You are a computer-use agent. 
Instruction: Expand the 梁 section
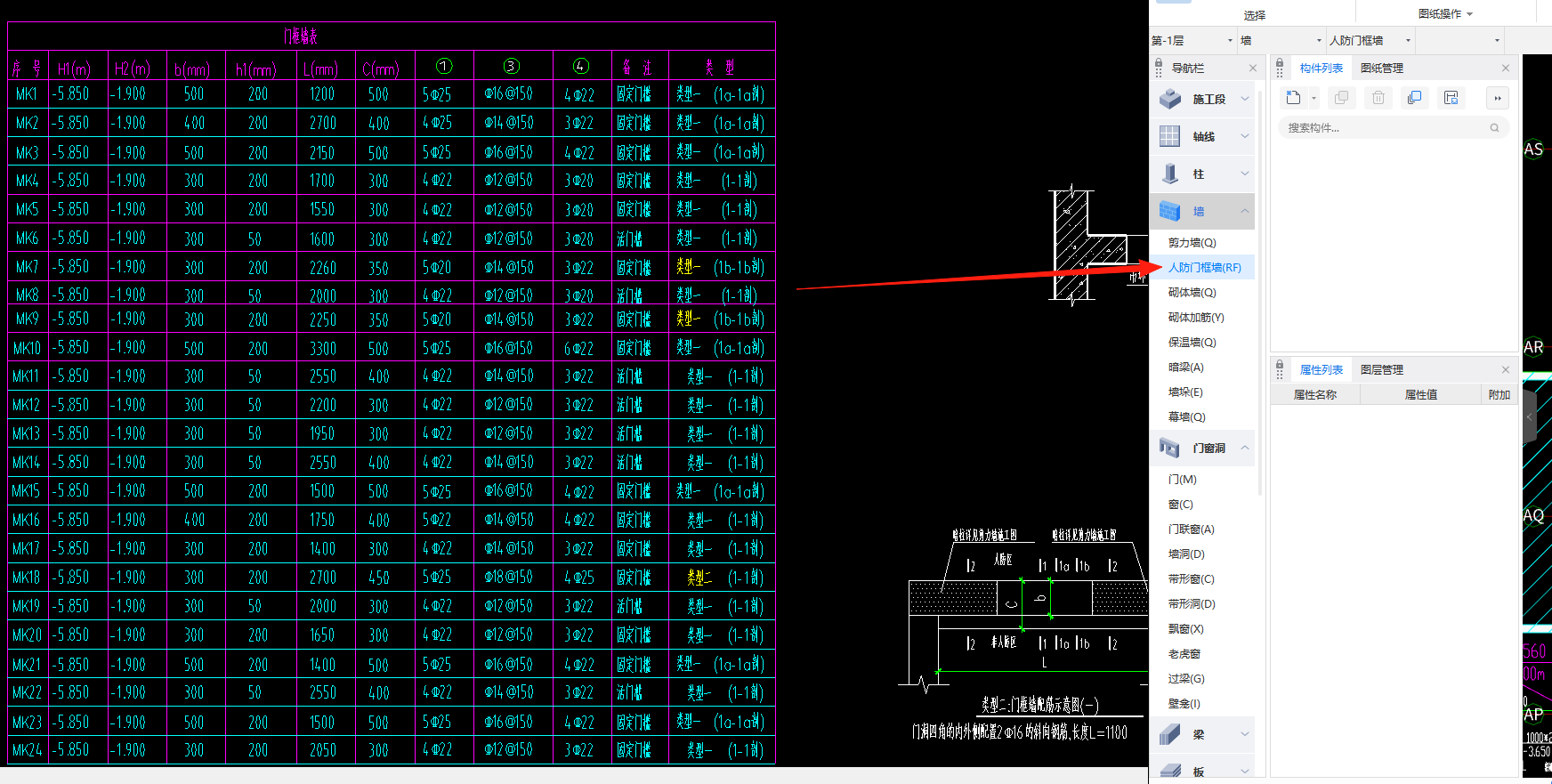(1245, 734)
